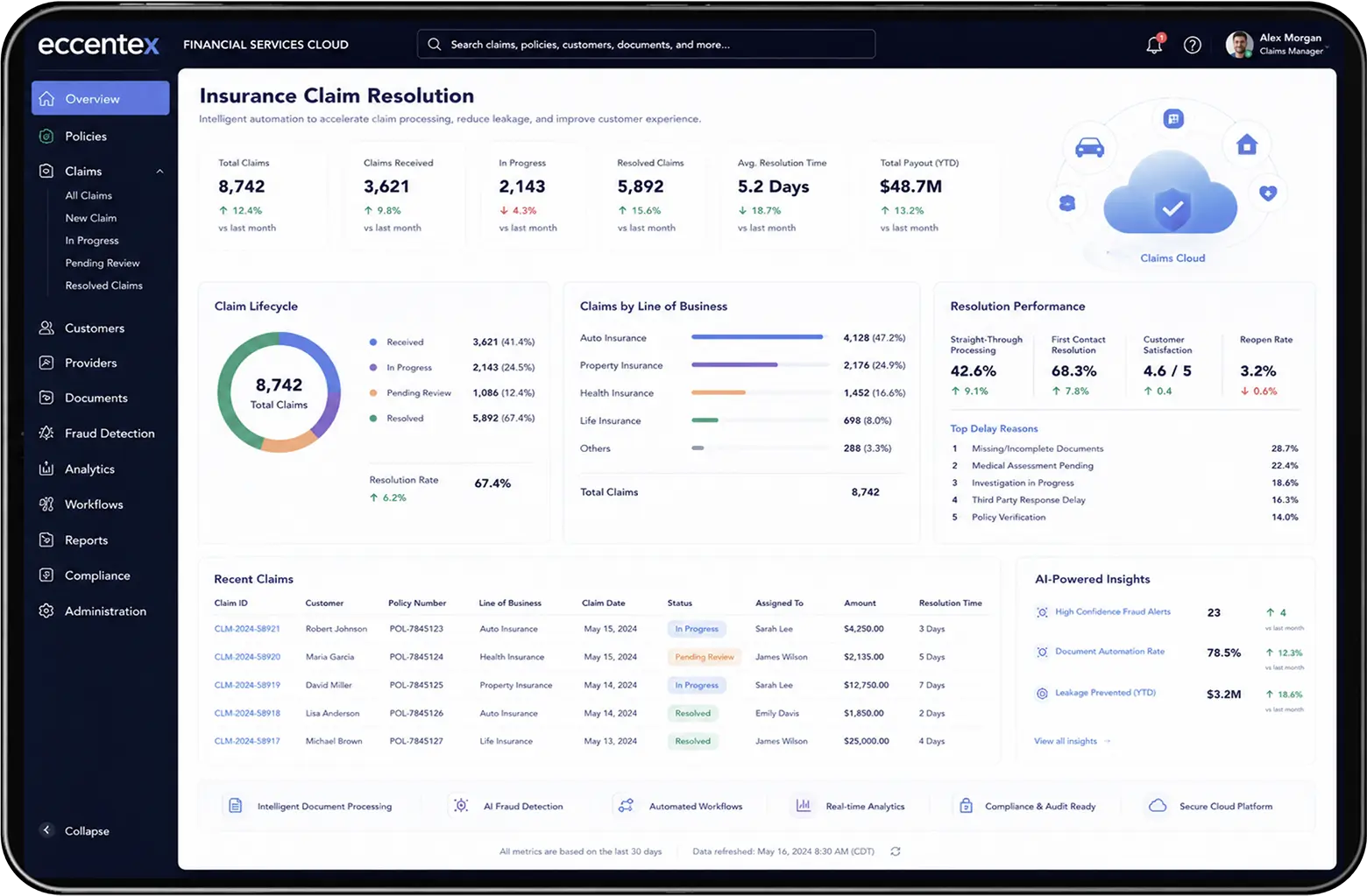Open claim CLM-2024-58921 link

[247, 629]
